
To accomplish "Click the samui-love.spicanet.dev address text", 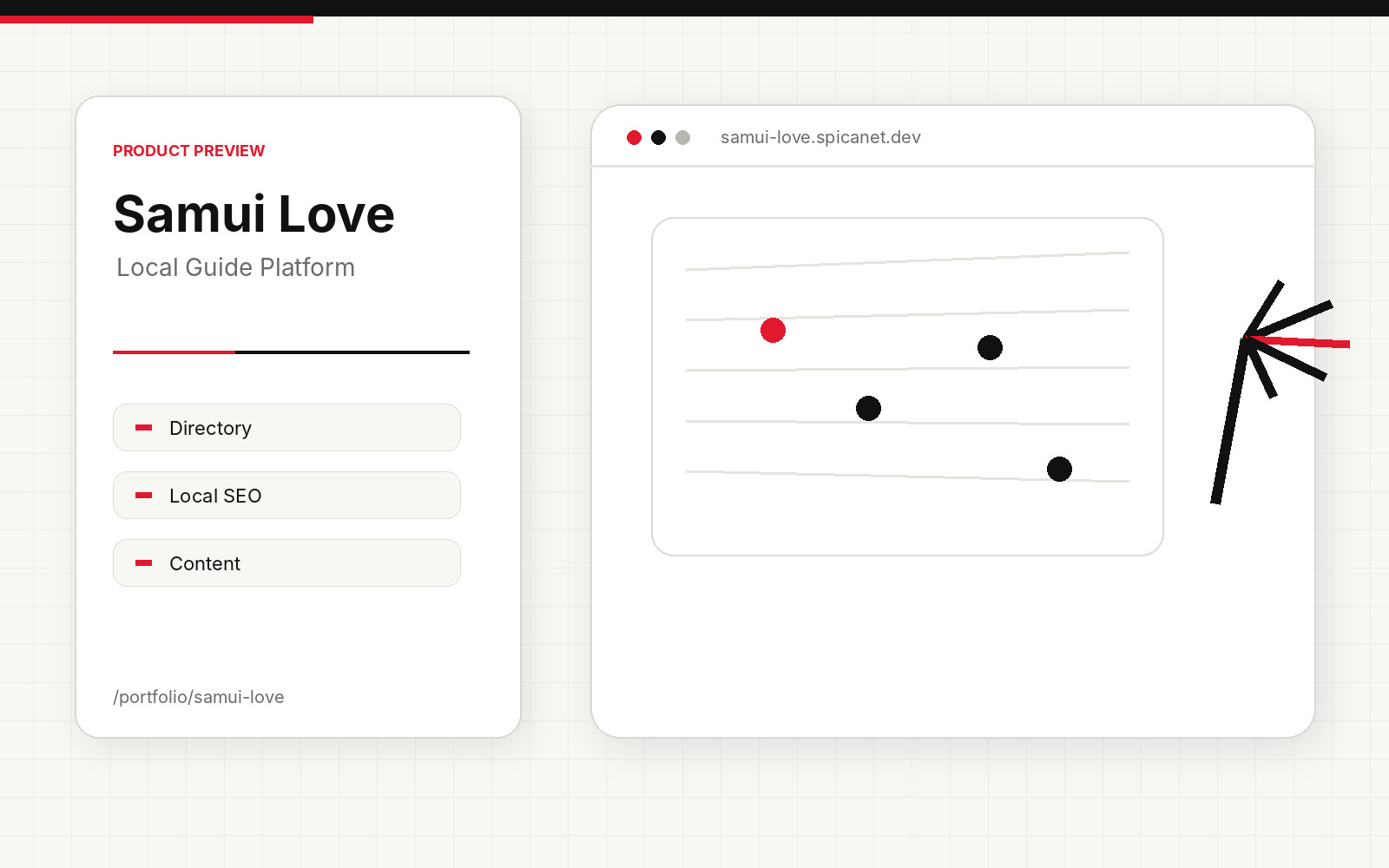I will [820, 137].
